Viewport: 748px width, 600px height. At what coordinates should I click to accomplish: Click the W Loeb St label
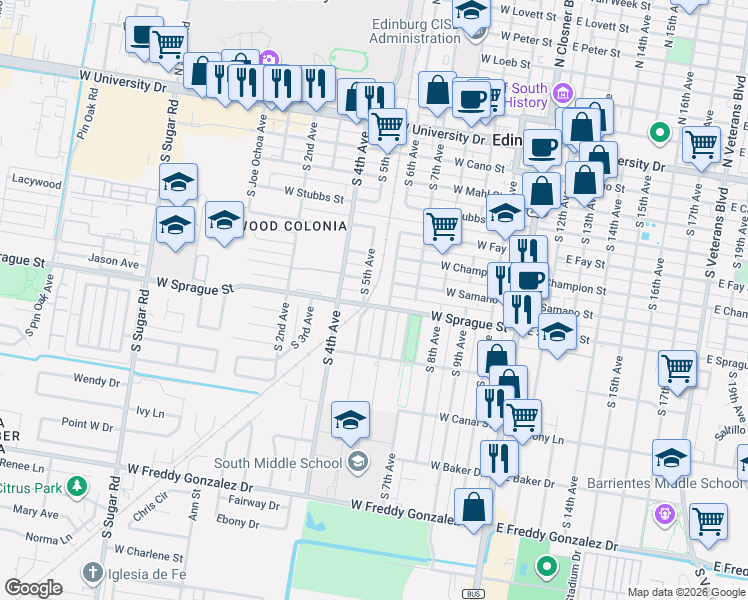506,61
